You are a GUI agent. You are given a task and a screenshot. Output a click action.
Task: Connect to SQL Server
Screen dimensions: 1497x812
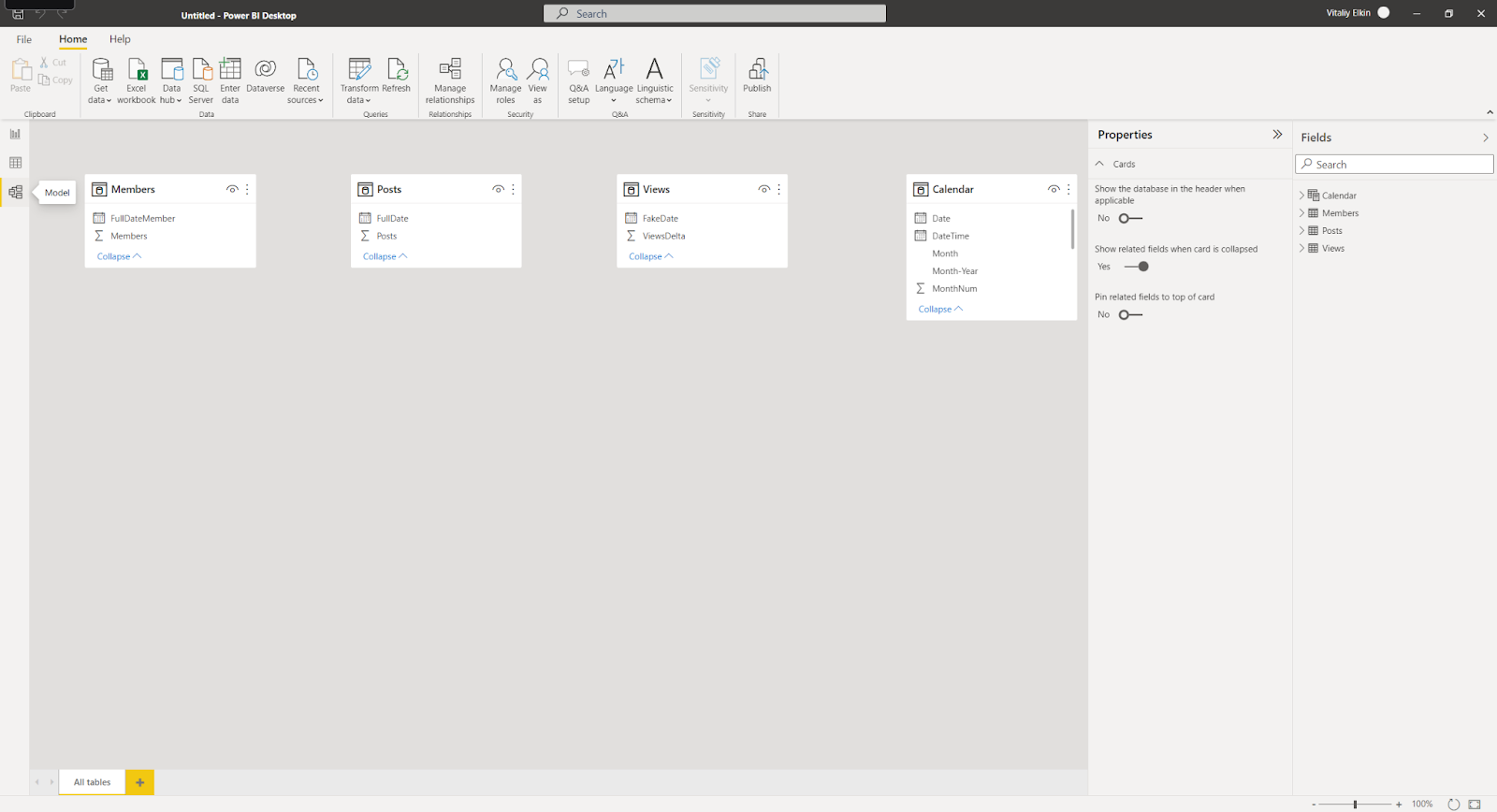pyautogui.click(x=201, y=81)
